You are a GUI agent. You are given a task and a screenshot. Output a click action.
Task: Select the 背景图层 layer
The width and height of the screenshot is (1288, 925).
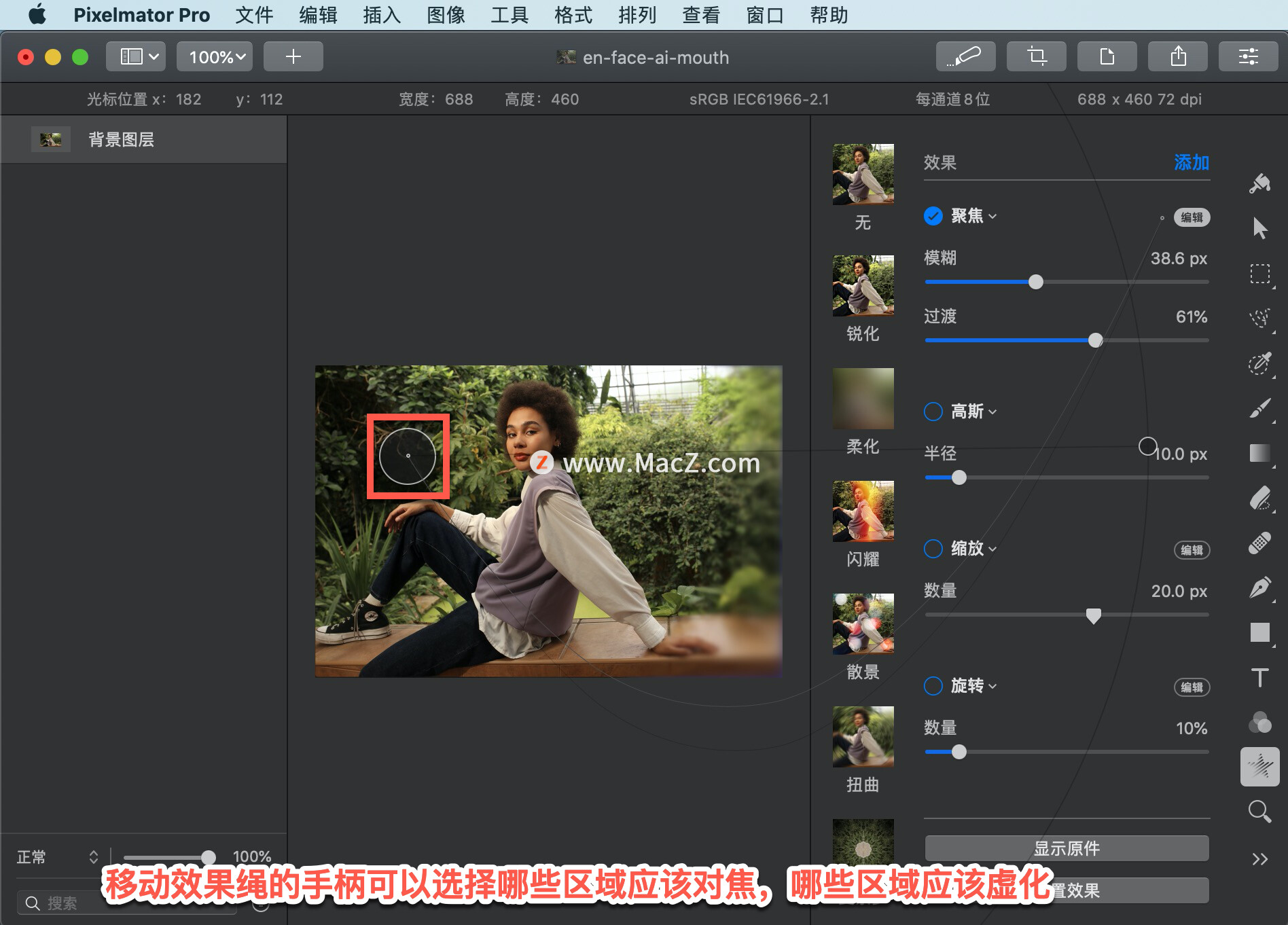tap(143, 139)
